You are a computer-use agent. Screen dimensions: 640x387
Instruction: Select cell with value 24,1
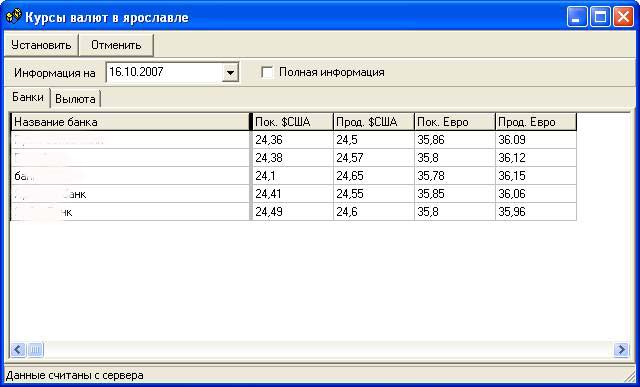point(293,176)
